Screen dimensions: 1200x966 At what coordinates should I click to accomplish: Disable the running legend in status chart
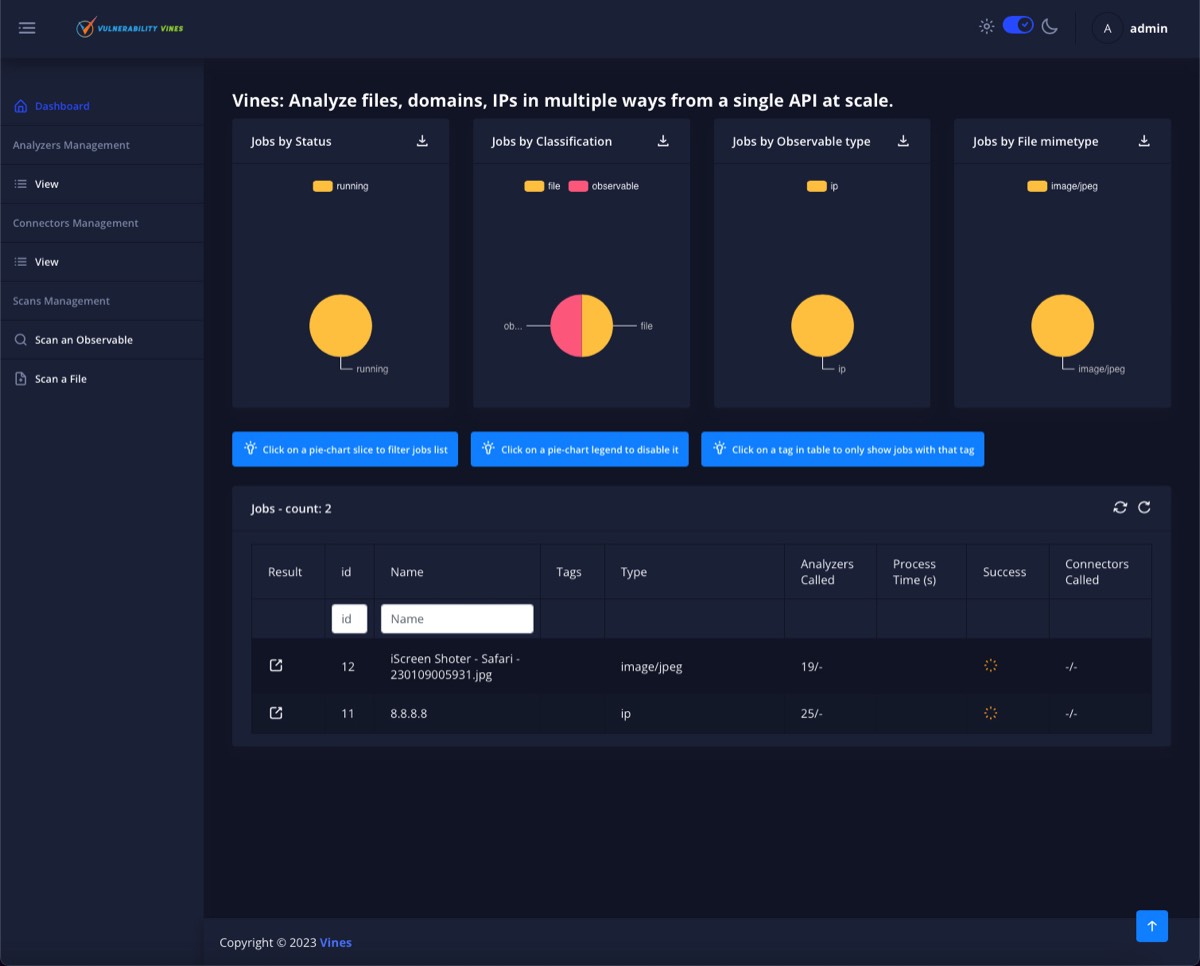pyautogui.click(x=341, y=186)
